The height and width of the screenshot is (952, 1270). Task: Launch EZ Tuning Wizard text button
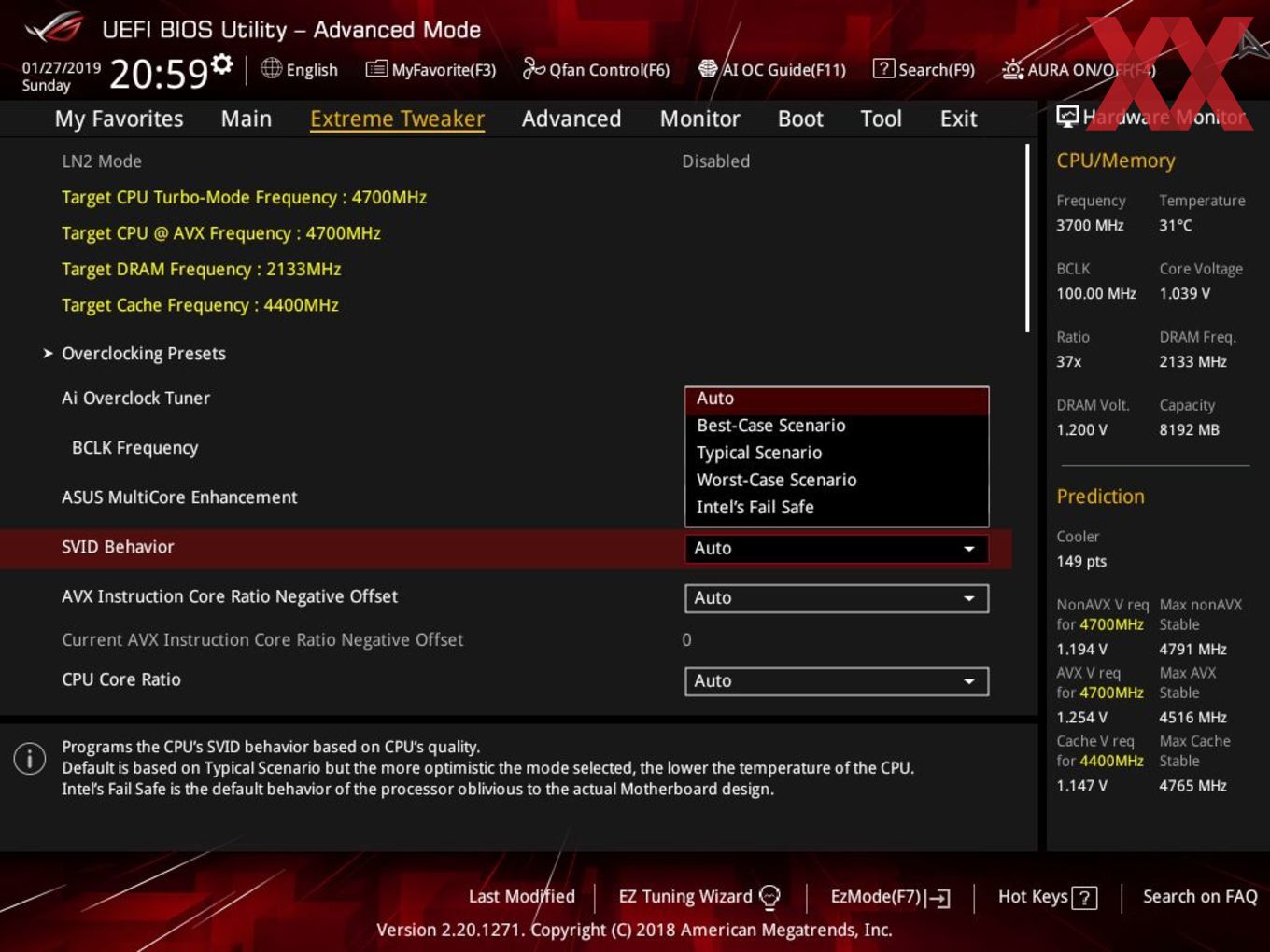point(685,897)
